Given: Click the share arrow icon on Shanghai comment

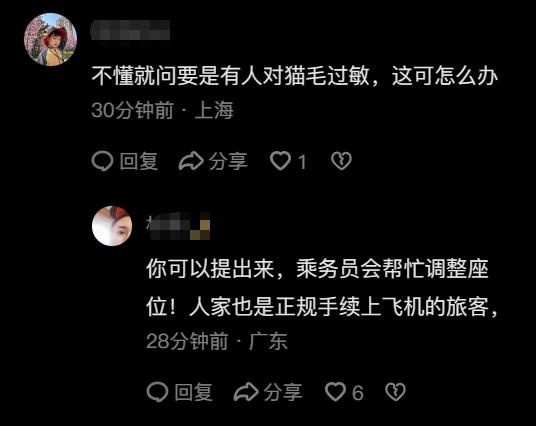Looking at the screenshot, I should (191, 161).
